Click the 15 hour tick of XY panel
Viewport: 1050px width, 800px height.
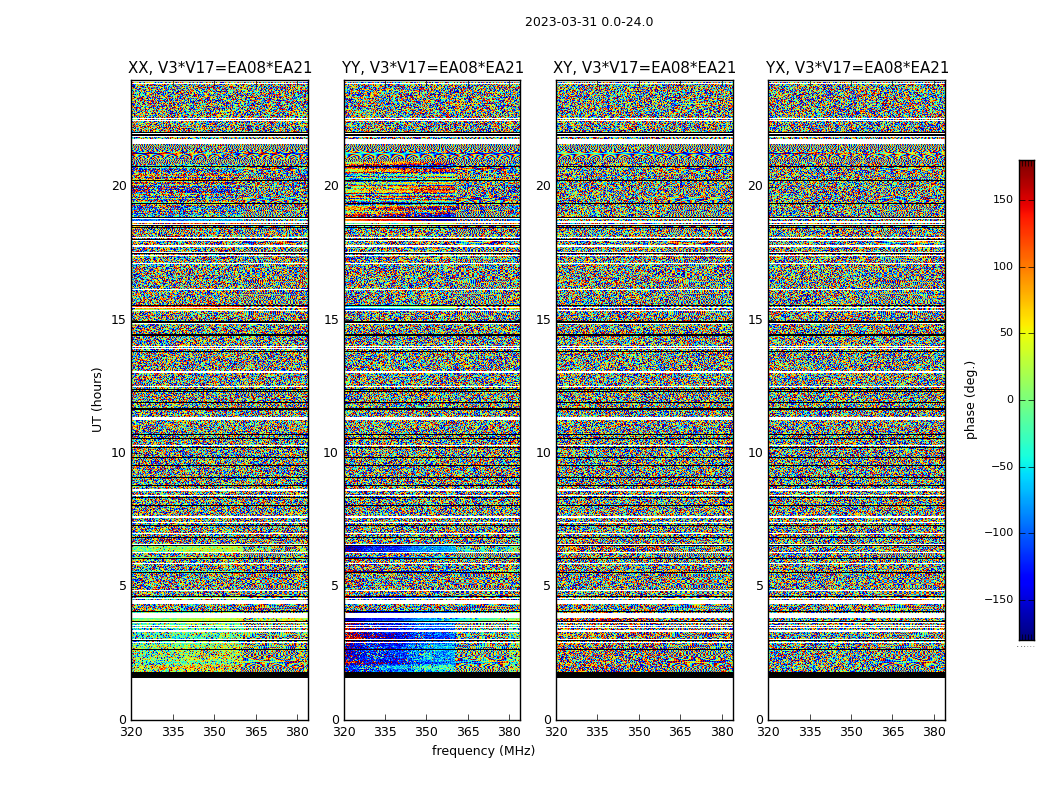(x=544, y=319)
